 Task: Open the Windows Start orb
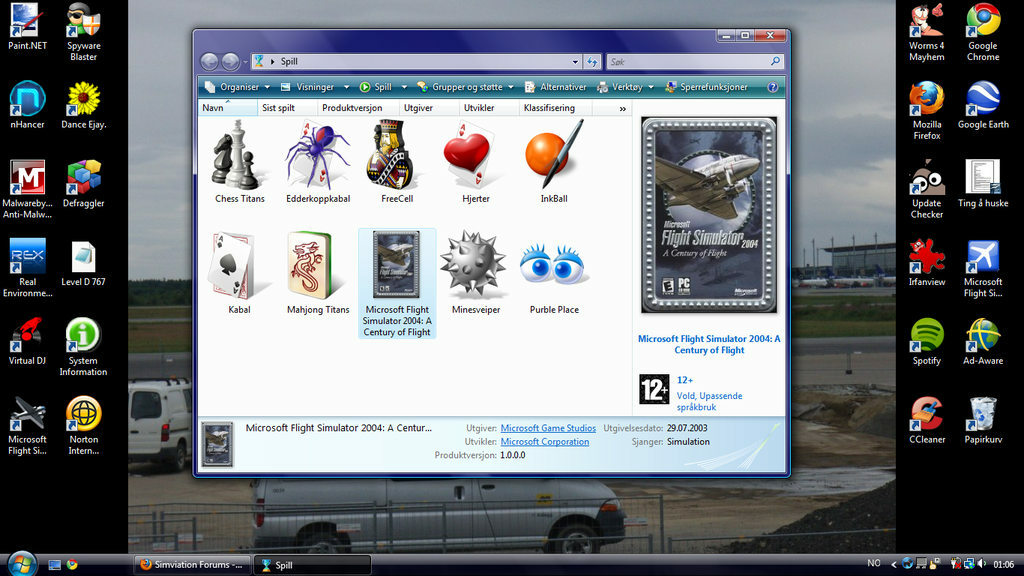point(22,563)
